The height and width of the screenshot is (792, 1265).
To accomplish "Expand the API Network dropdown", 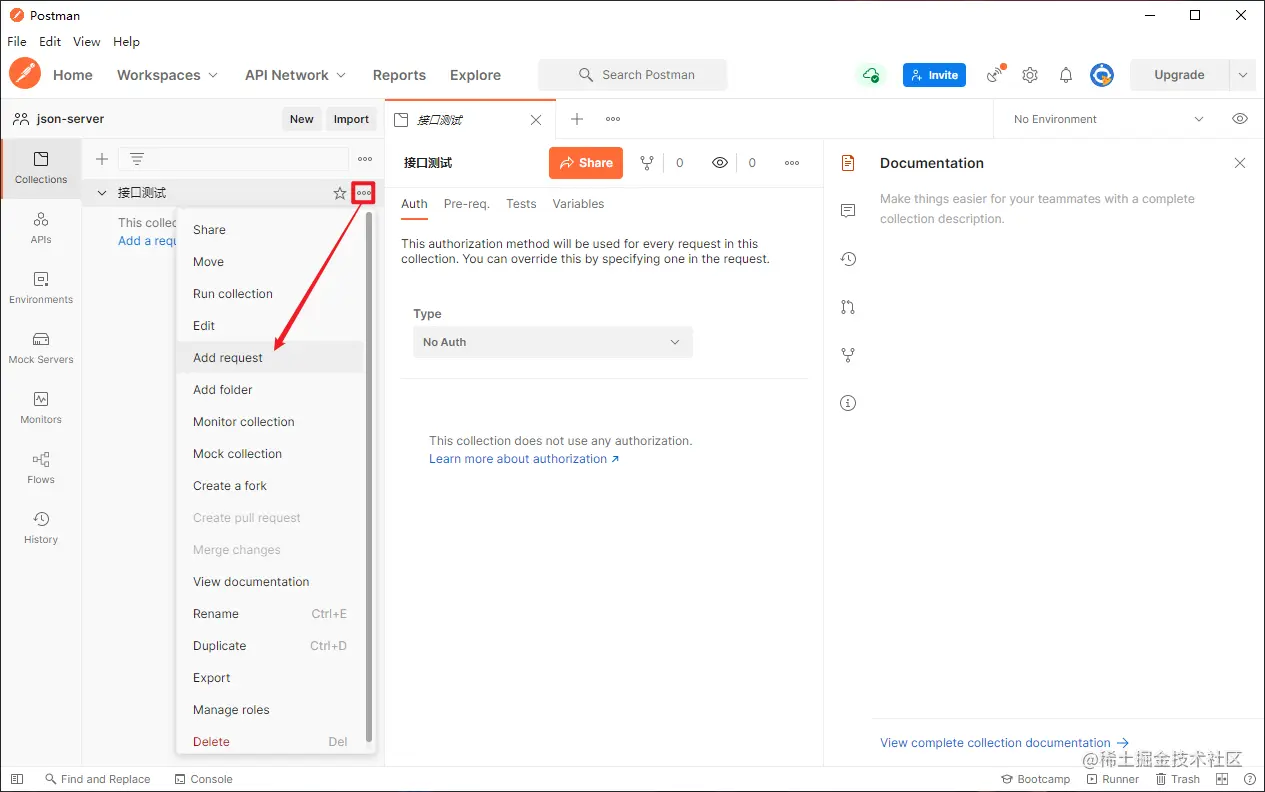I will (296, 75).
